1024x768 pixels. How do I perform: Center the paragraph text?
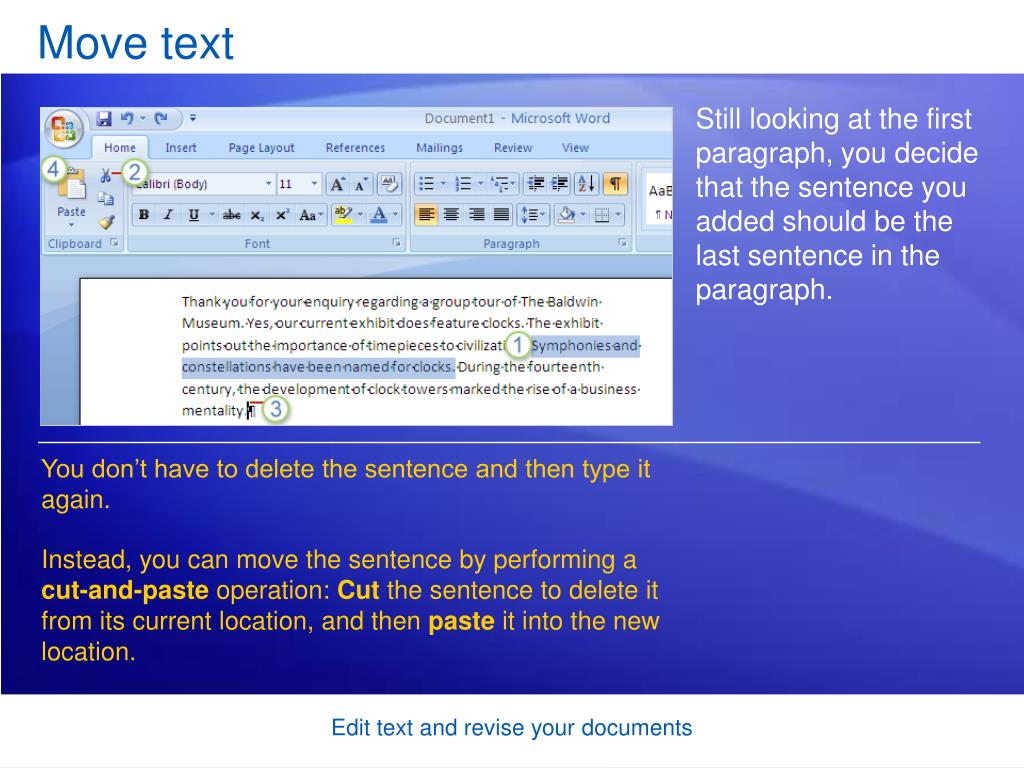(451, 214)
